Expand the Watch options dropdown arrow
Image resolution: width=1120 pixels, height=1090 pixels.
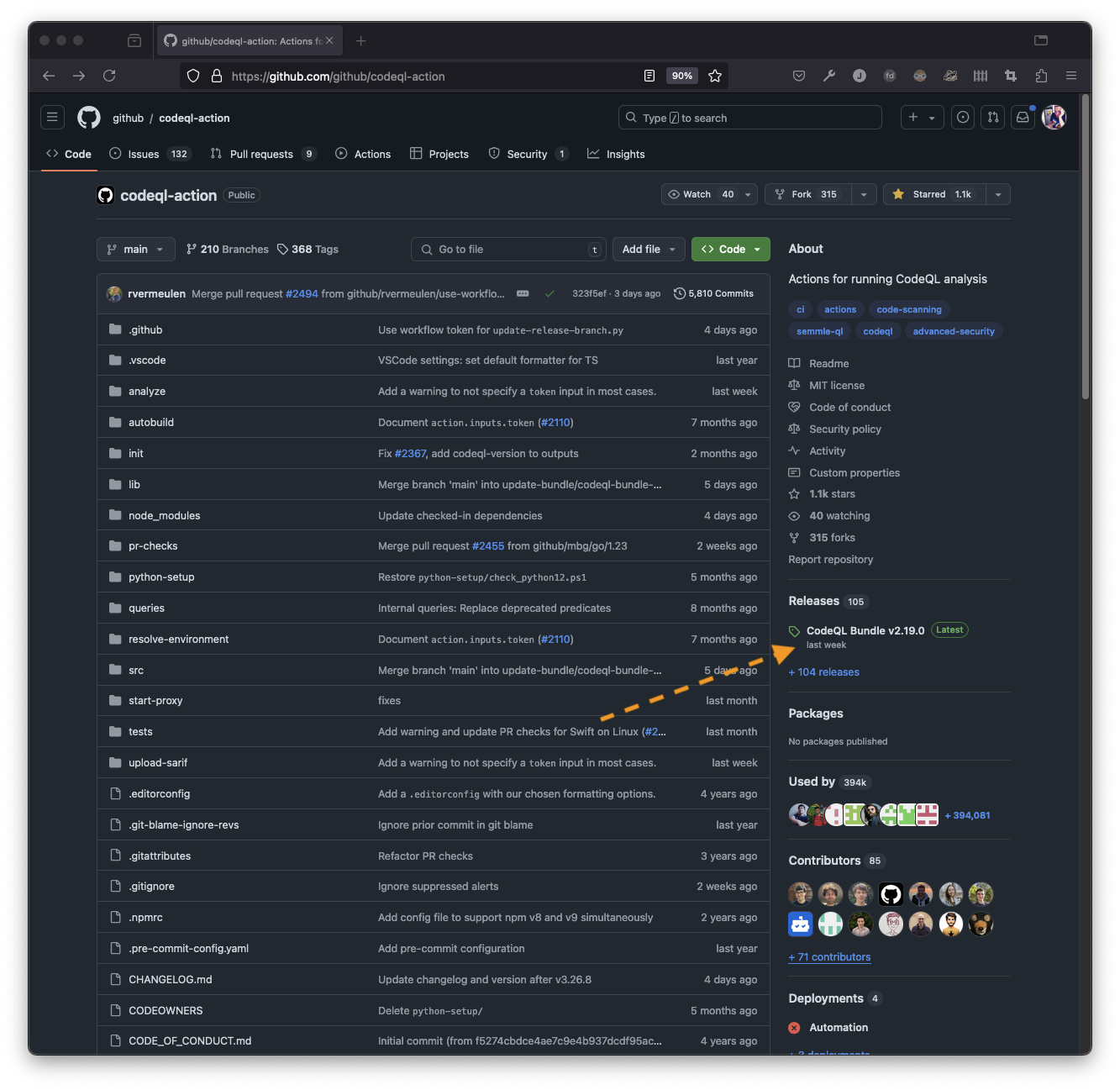tap(749, 194)
